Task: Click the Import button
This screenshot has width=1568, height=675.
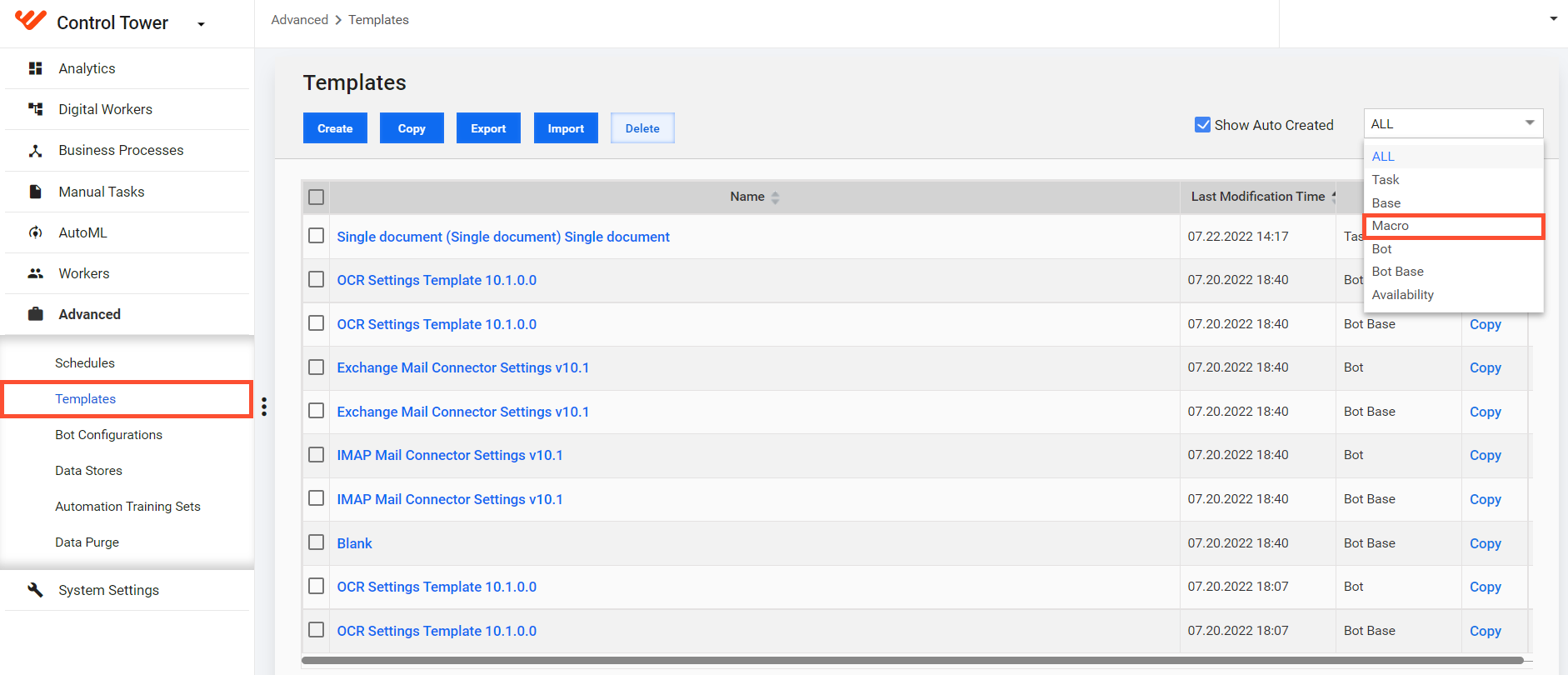Action: pyautogui.click(x=566, y=128)
